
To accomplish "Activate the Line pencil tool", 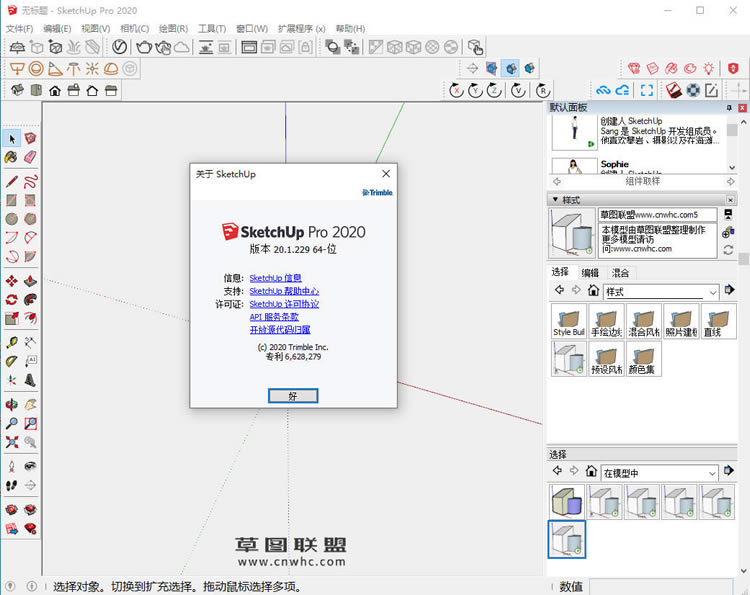I will (x=12, y=181).
